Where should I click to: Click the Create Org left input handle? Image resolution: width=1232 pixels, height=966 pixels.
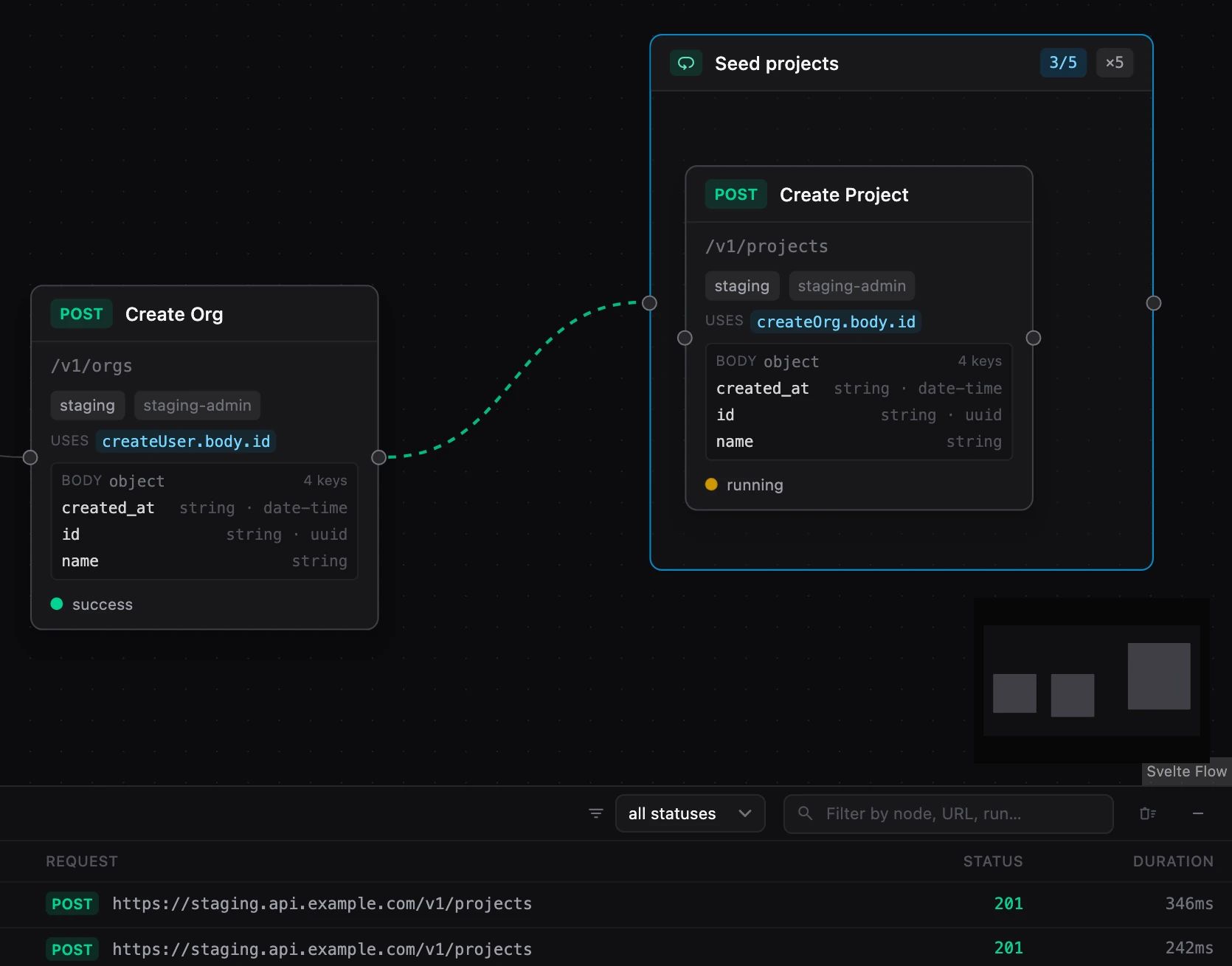tap(30, 457)
